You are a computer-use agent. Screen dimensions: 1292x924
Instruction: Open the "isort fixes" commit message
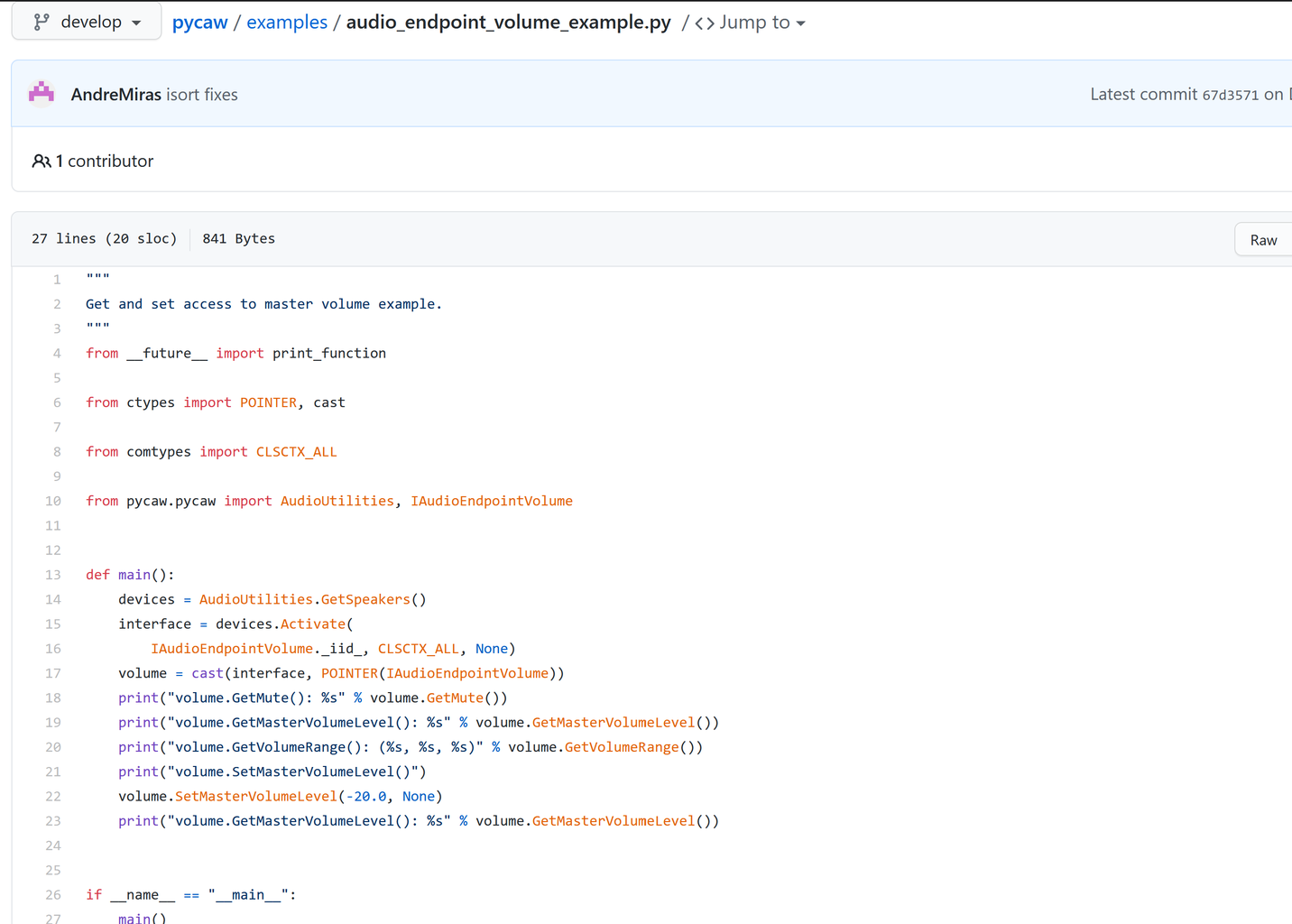click(202, 95)
